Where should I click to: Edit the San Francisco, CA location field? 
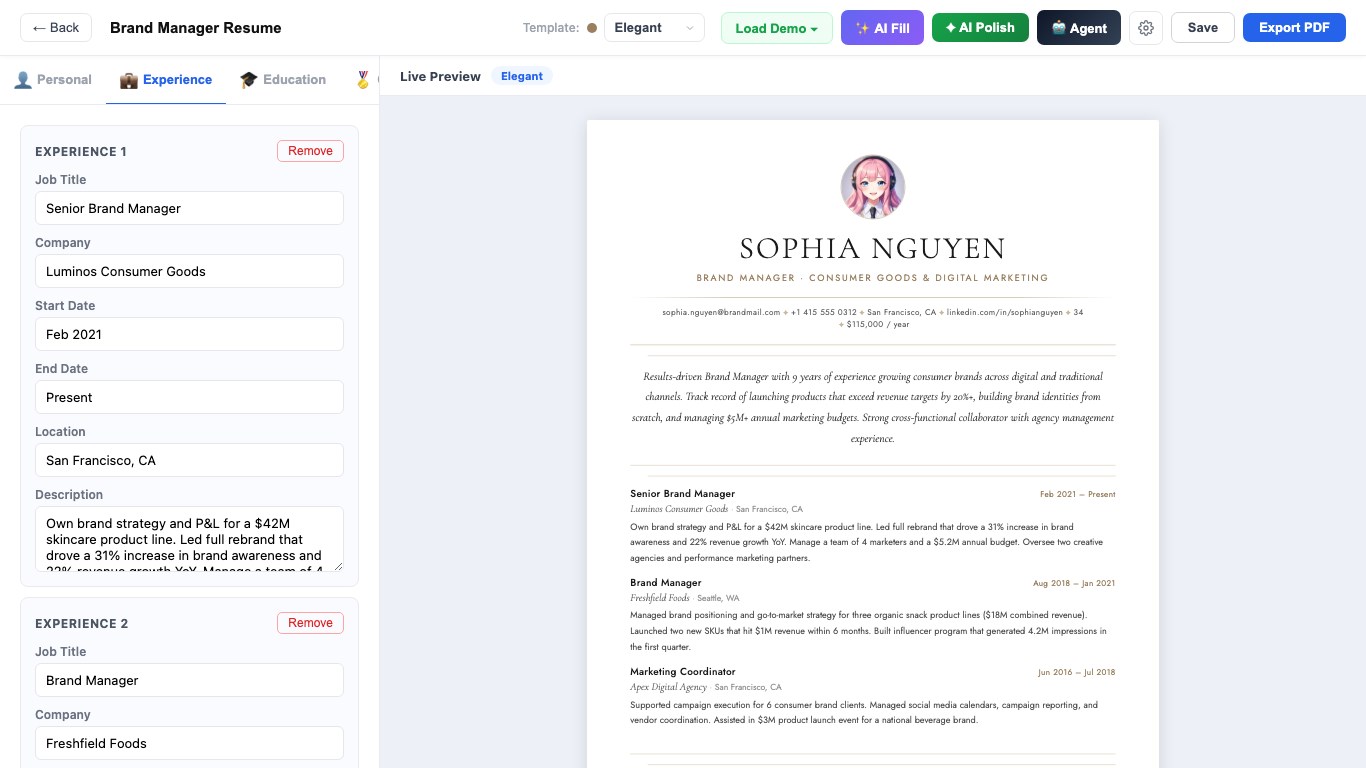(189, 460)
